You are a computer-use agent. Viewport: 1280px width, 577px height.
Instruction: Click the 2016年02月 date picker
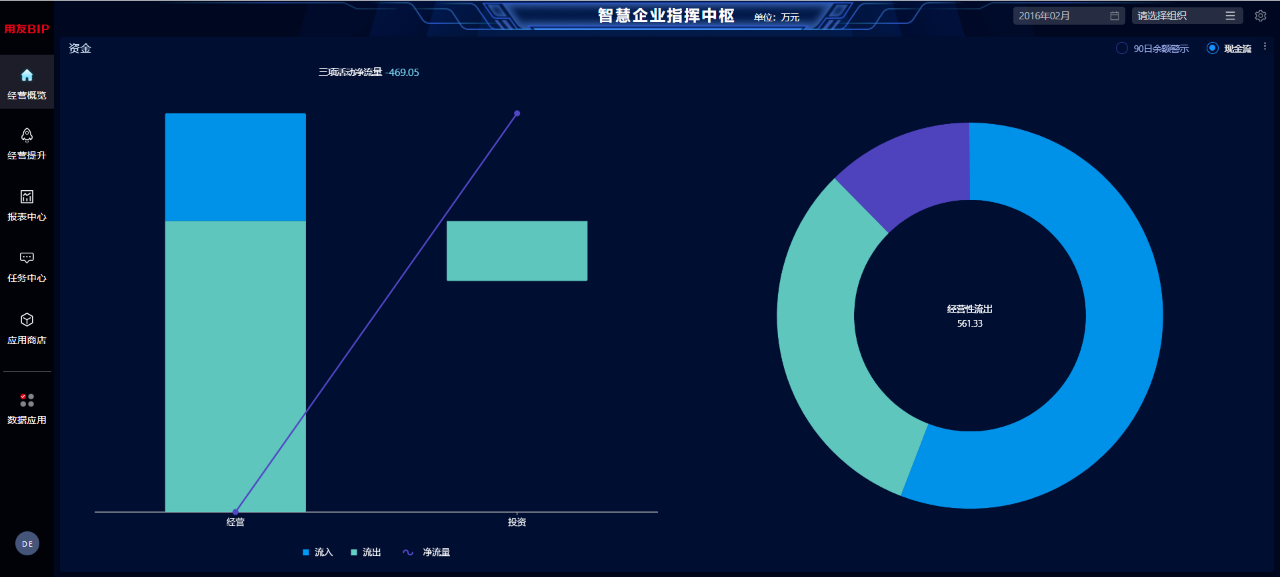coord(1069,15)
